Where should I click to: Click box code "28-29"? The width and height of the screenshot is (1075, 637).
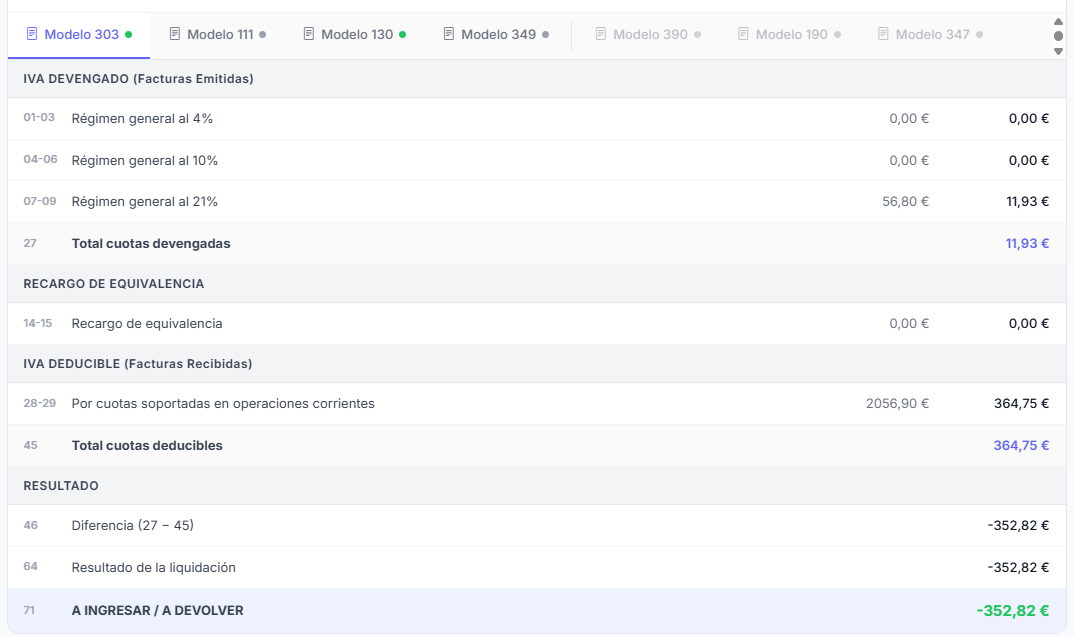pyautogui.click(x=40, y=403)
